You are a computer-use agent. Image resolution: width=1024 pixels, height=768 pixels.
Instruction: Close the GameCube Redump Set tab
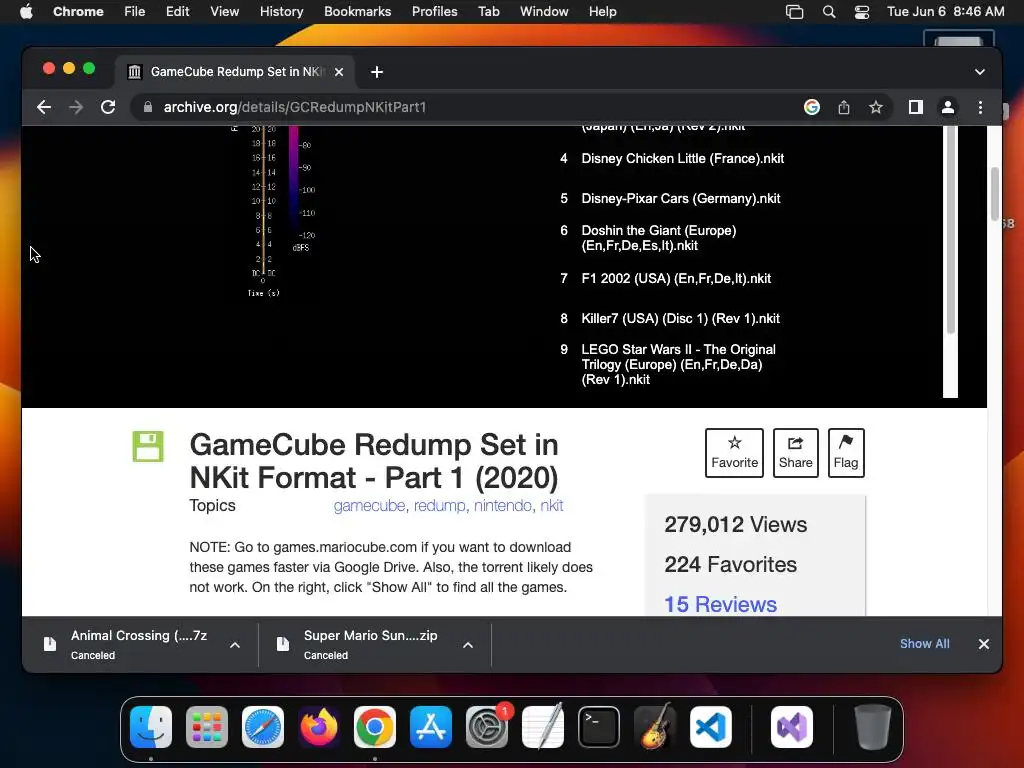tap(339, 72)
